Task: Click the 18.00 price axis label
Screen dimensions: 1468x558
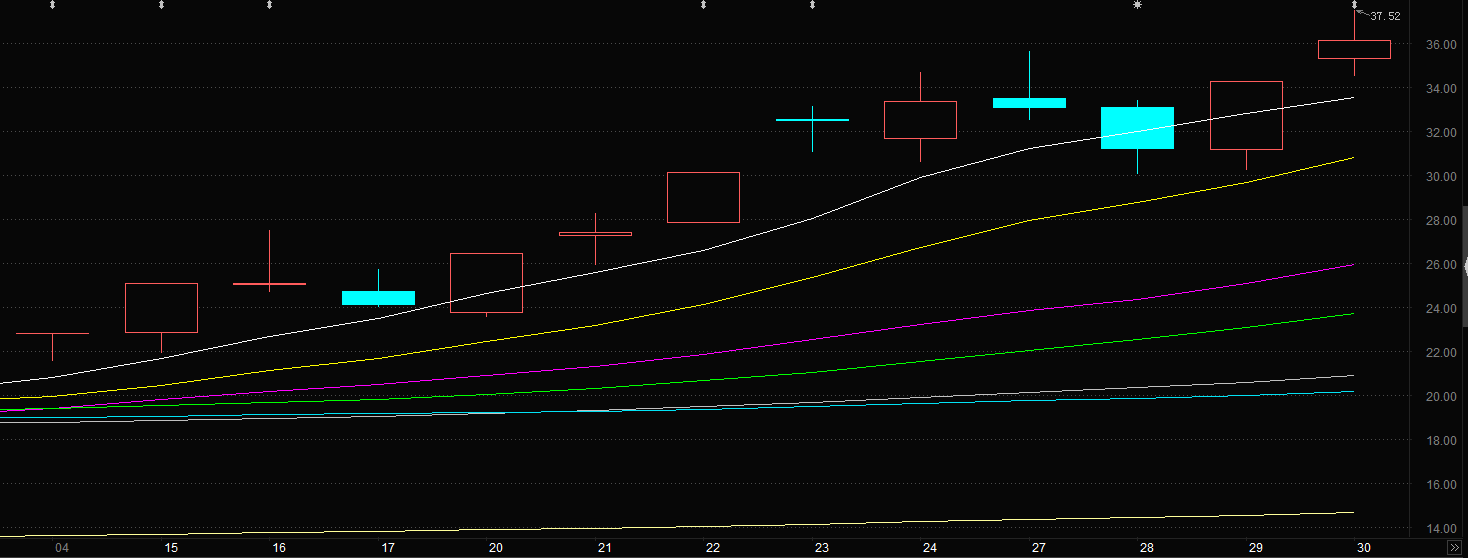Action: (x=1440, y=441)
